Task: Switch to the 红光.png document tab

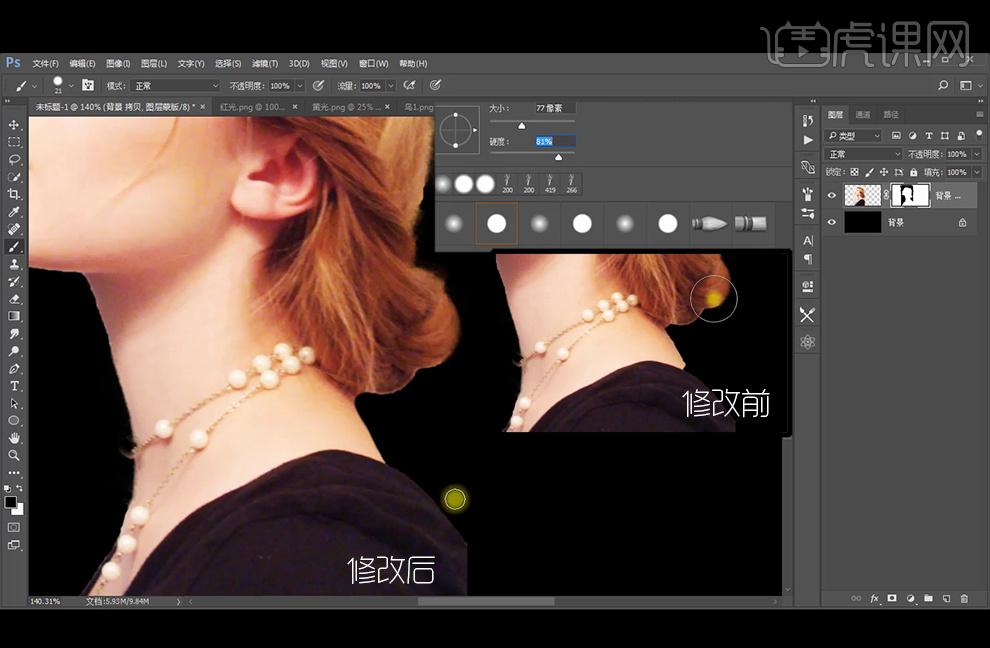Action: coord(252,107)
